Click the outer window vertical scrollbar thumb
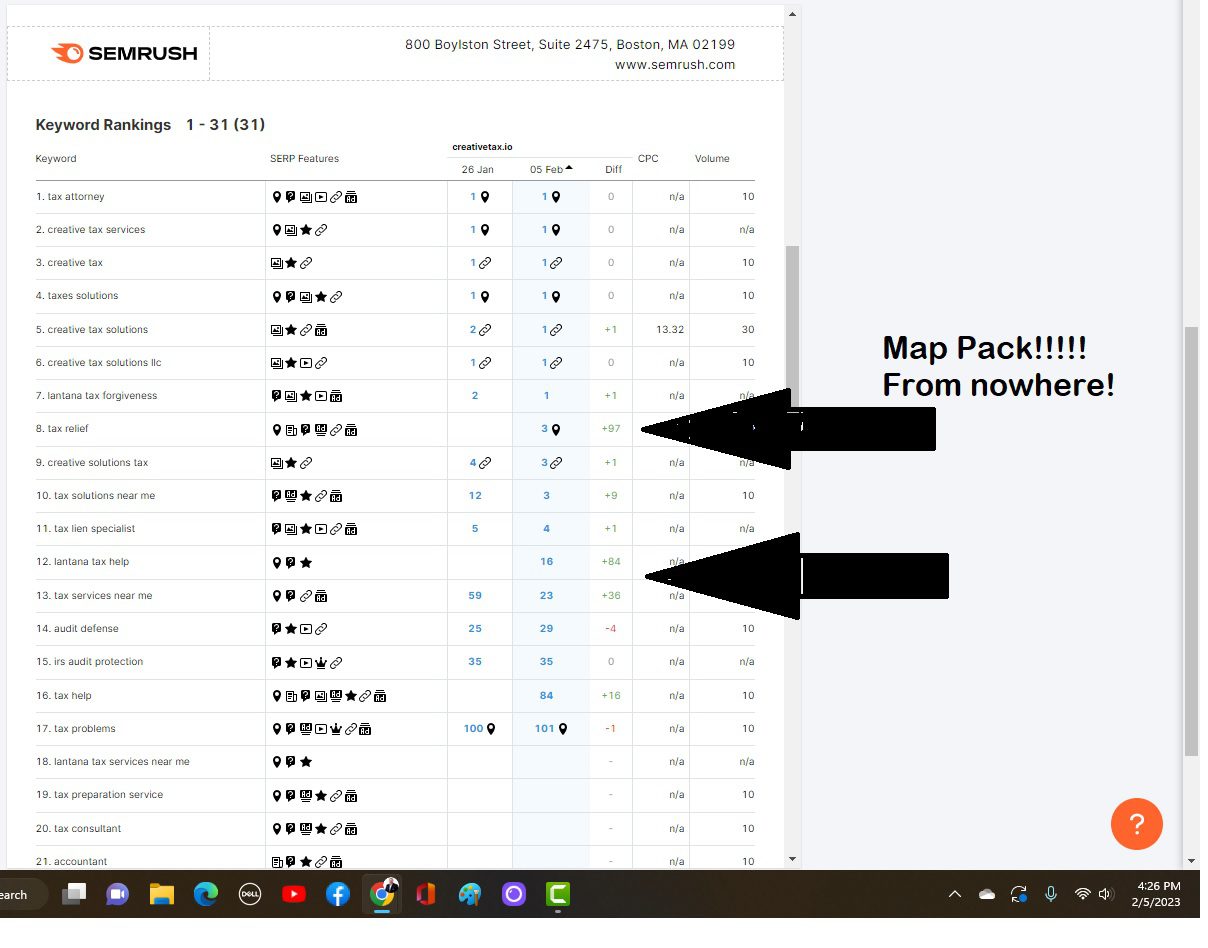The height and width of the screenshot is (948, 1208). point(1191,540)
